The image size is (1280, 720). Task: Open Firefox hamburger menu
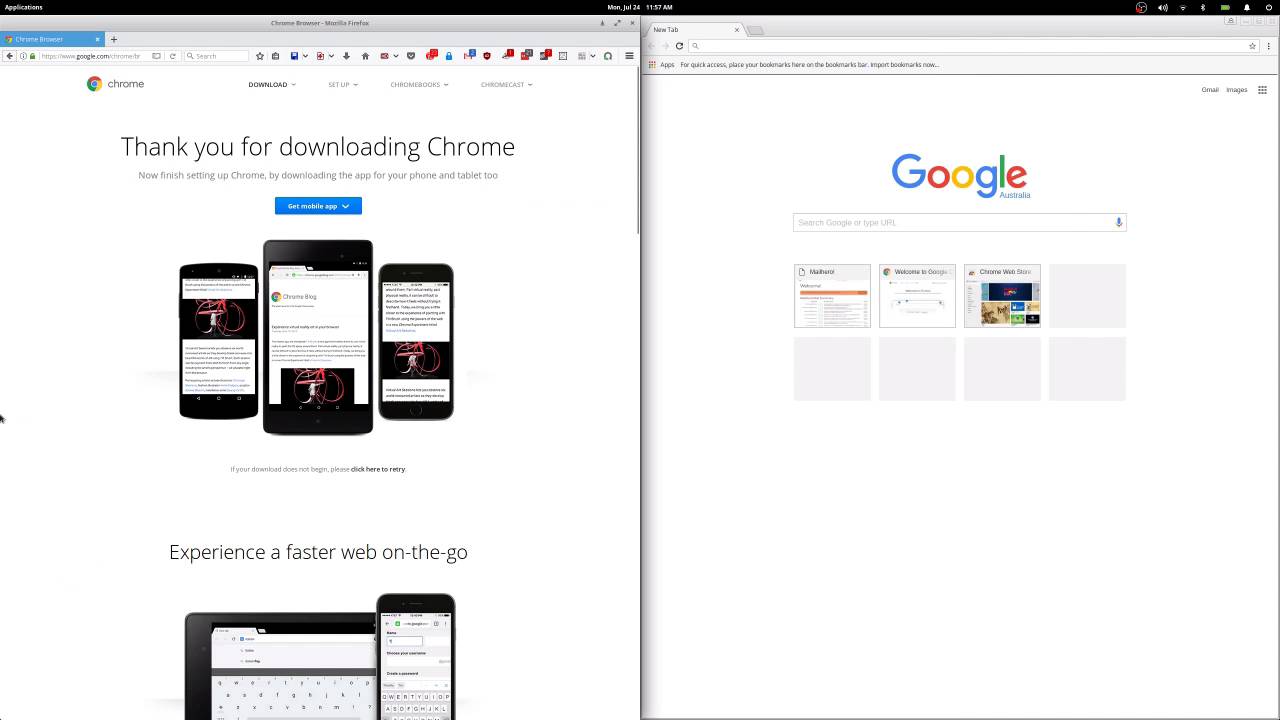pyautogui.click(x=629, y=56)
